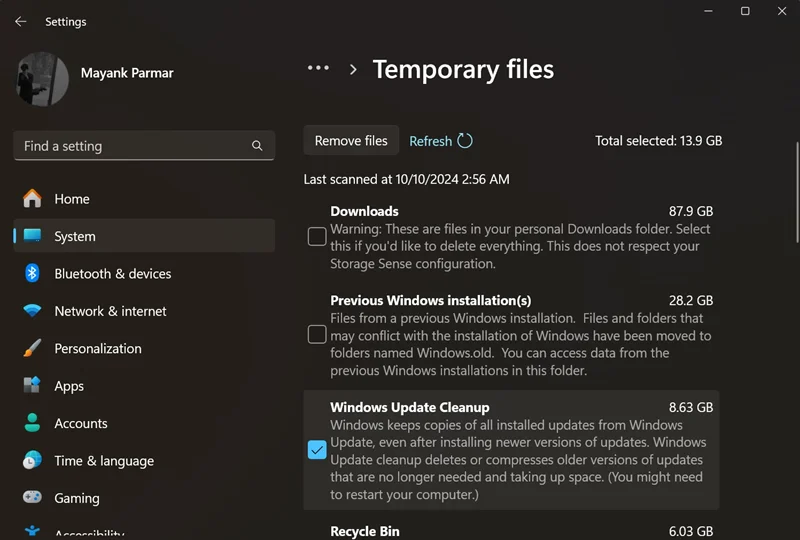Click the Gaming controller icon

[32, 497]
